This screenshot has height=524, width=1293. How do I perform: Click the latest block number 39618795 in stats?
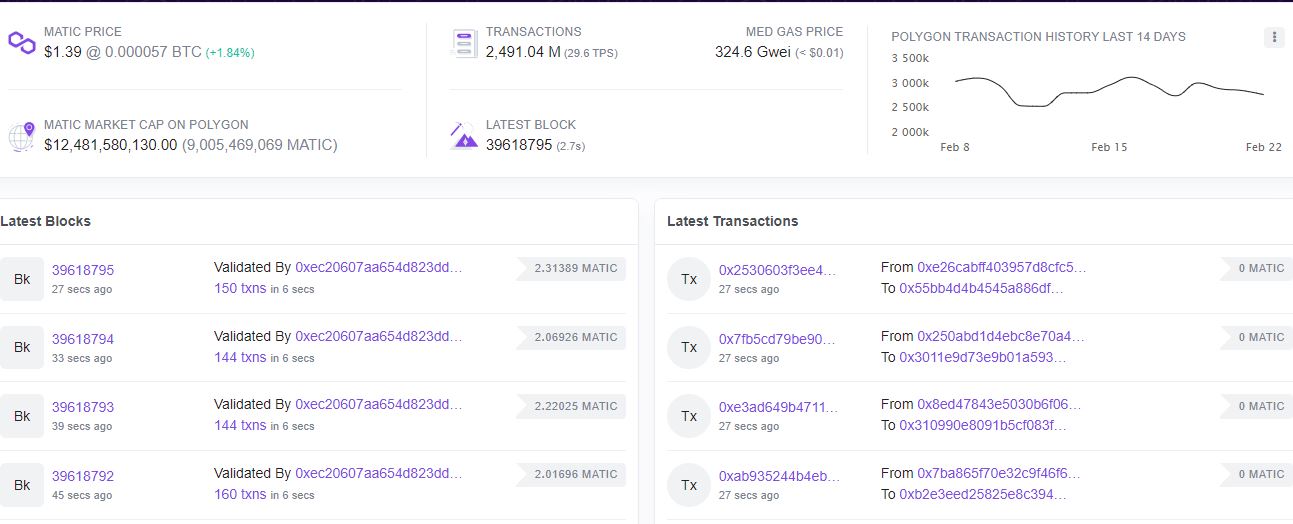click(x=519, y=145)
